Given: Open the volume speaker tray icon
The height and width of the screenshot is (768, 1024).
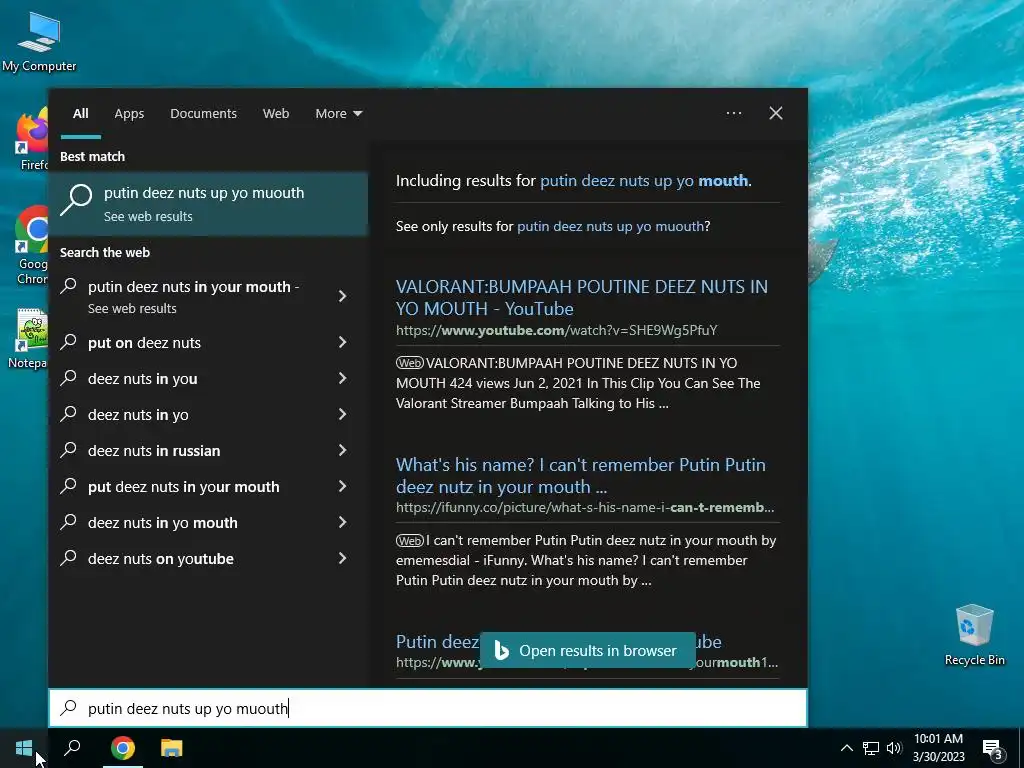Looking at the screenshot, I should [x=894, y=748].
